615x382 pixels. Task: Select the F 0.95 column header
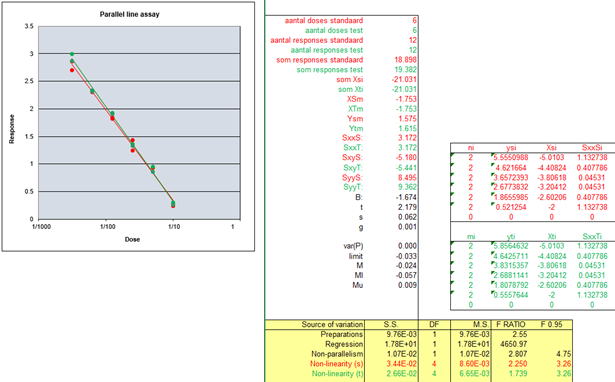[551, 324]
